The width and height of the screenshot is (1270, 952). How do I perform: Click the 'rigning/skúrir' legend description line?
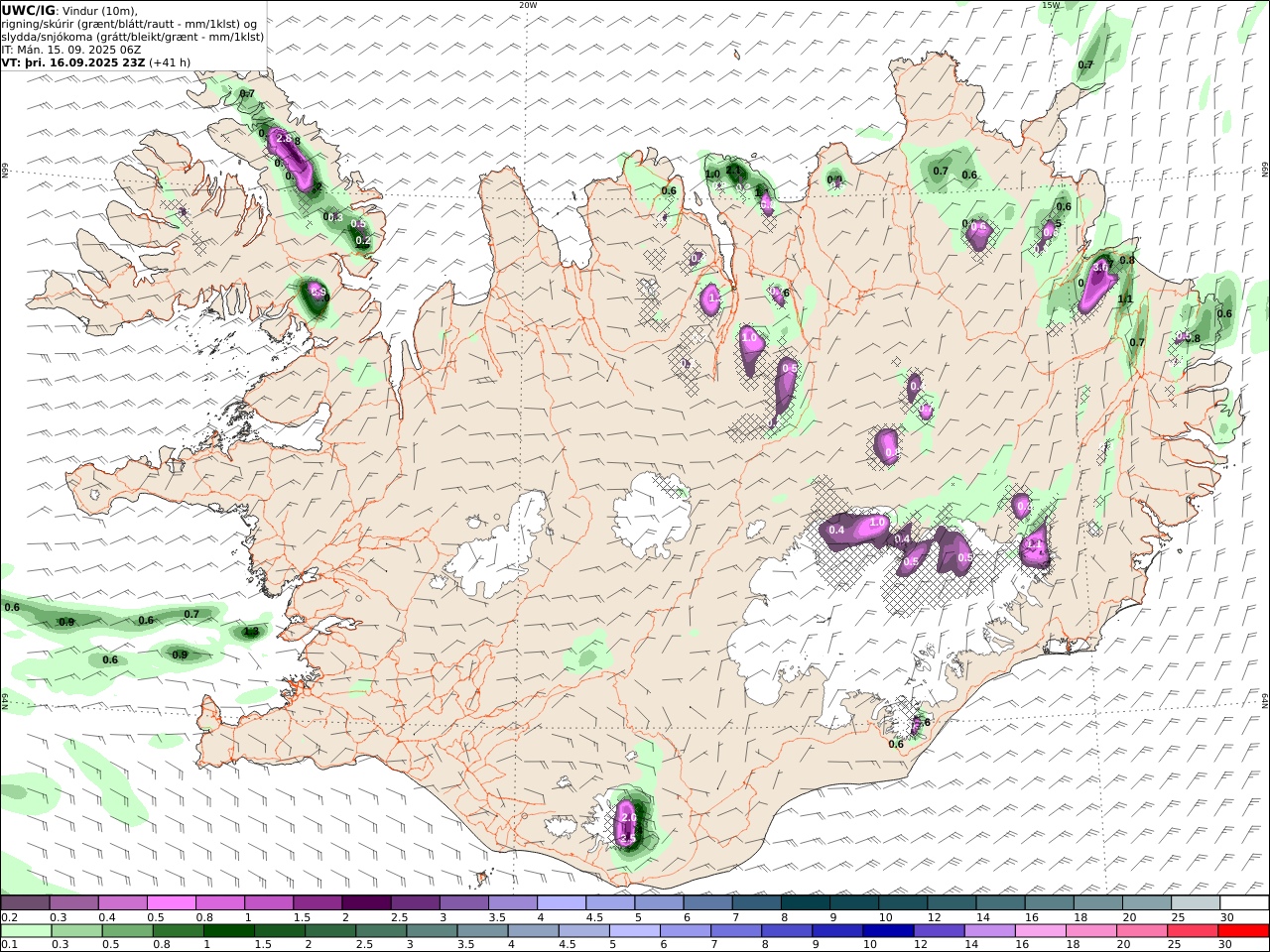click(x=130, y=23)
